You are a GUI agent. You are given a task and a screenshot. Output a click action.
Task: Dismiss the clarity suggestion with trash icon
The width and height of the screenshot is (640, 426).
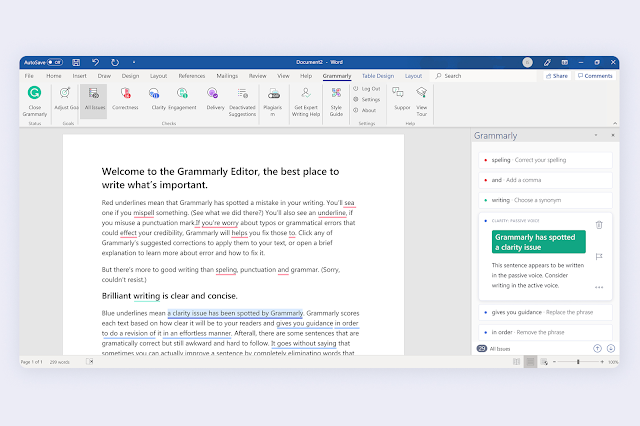click(x=599, y=225)
